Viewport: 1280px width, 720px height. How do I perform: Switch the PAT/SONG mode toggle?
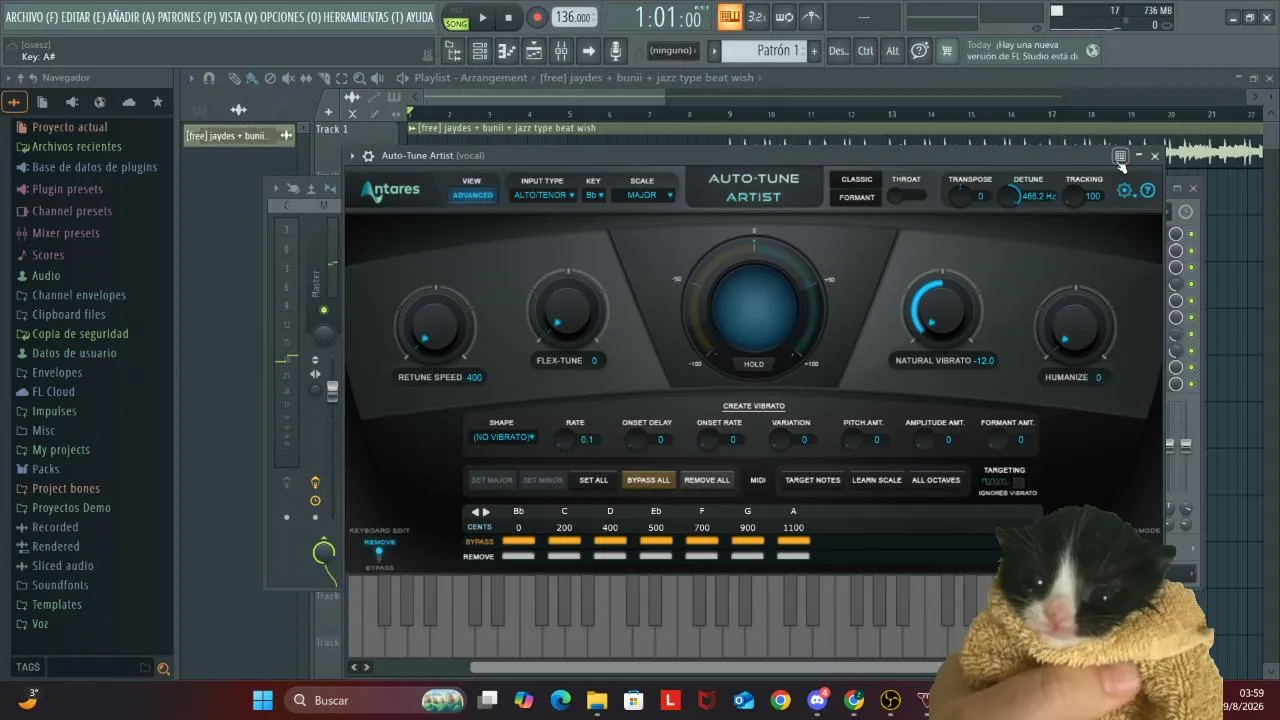(456, 17)
